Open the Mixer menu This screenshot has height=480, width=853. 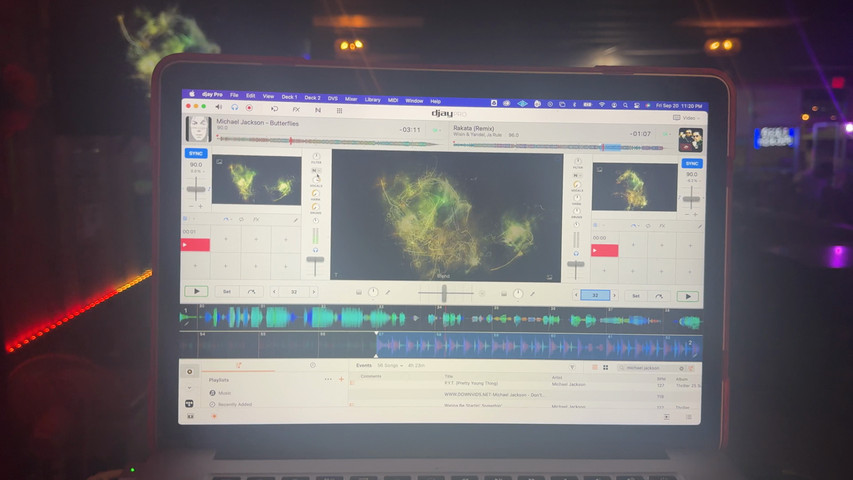[351, 99]
